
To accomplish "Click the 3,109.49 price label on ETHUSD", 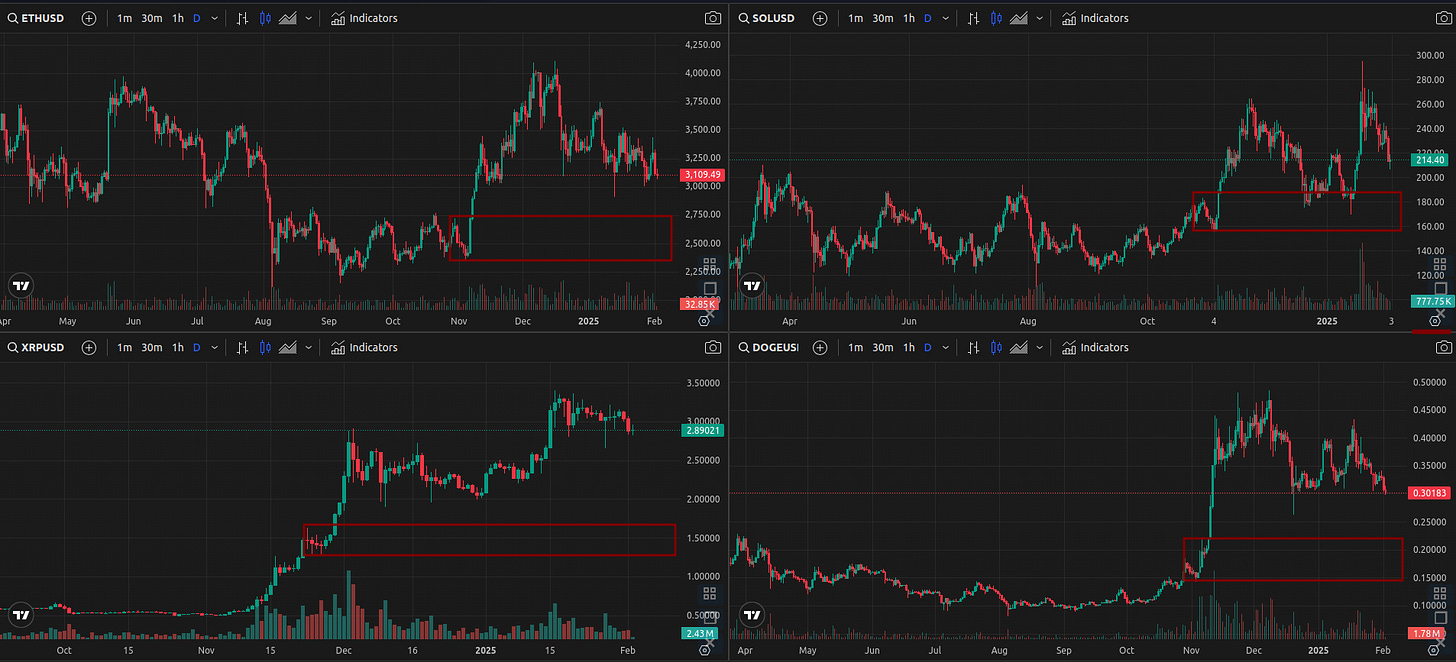I will (703, 175).
